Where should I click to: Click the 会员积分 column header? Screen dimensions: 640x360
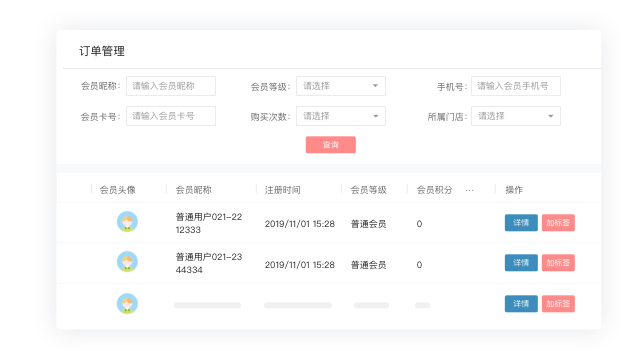[434, 190]
